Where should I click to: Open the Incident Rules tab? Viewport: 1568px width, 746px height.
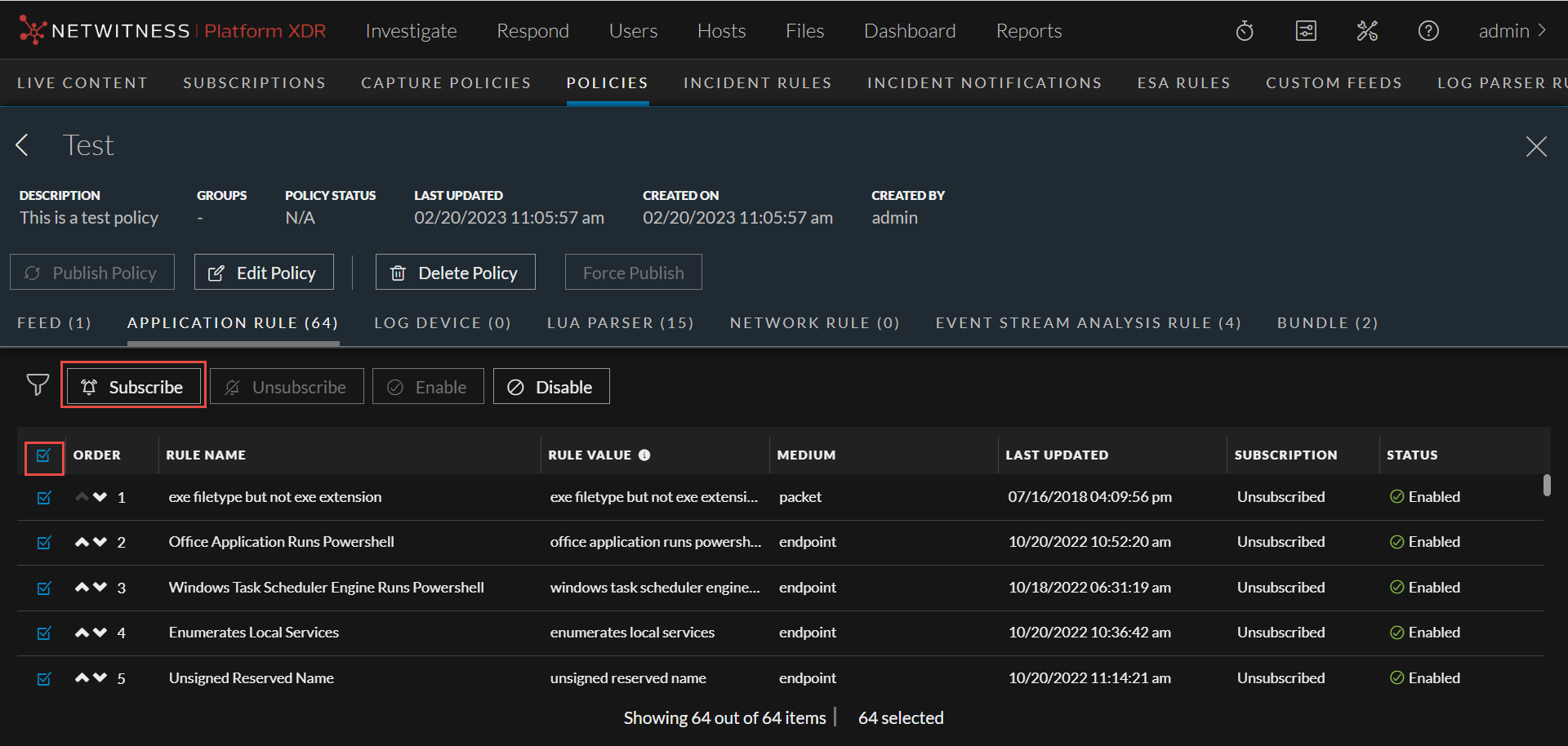pyautogui.click(x=757, y=83)
